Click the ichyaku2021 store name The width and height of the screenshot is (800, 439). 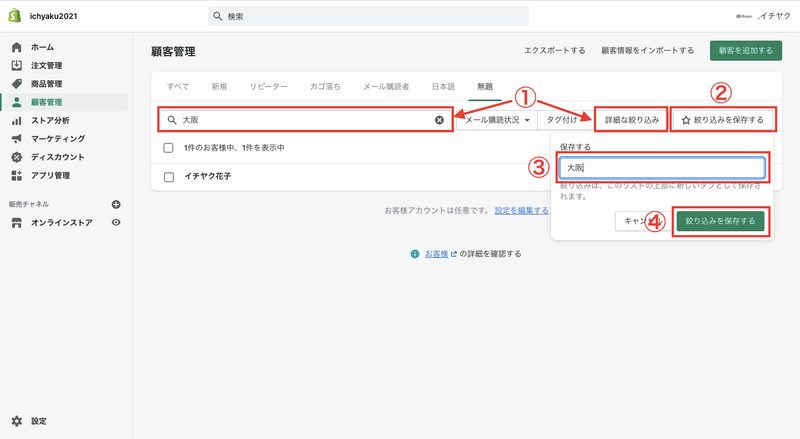click(x=54, y=16)
